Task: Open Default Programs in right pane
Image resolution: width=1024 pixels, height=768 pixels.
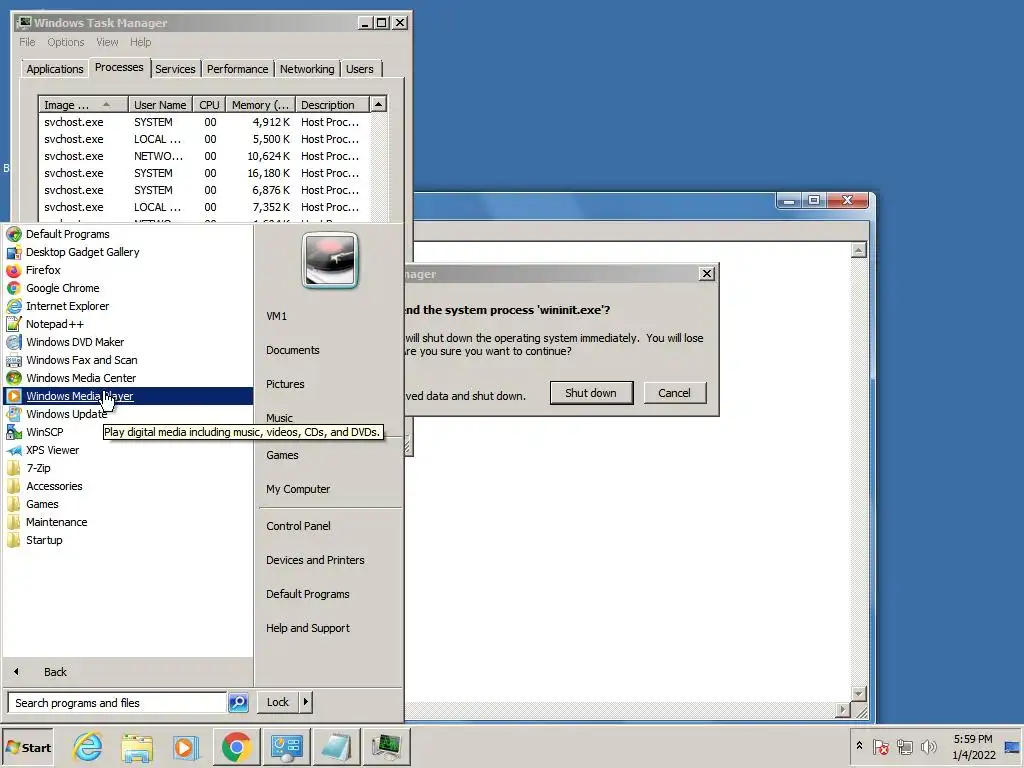Action: [308, 594]
